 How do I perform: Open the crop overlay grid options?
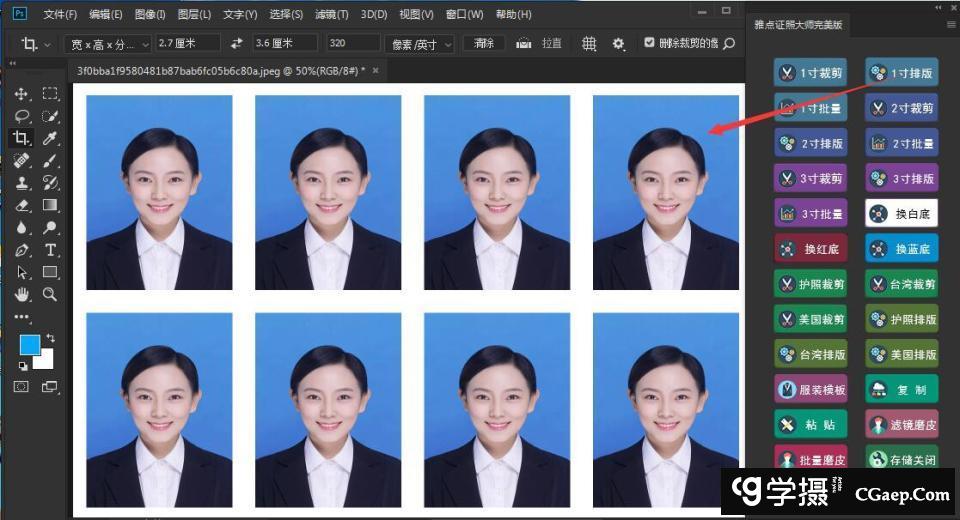(x=589, y=43)
